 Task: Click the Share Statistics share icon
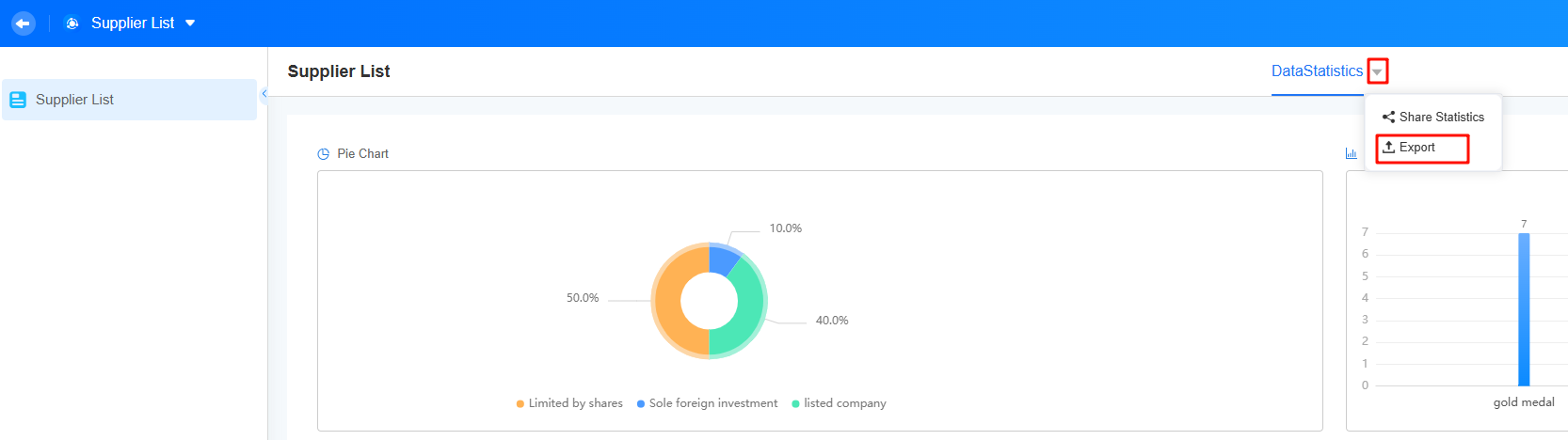pyautogui.click(x=1388, y=118)
